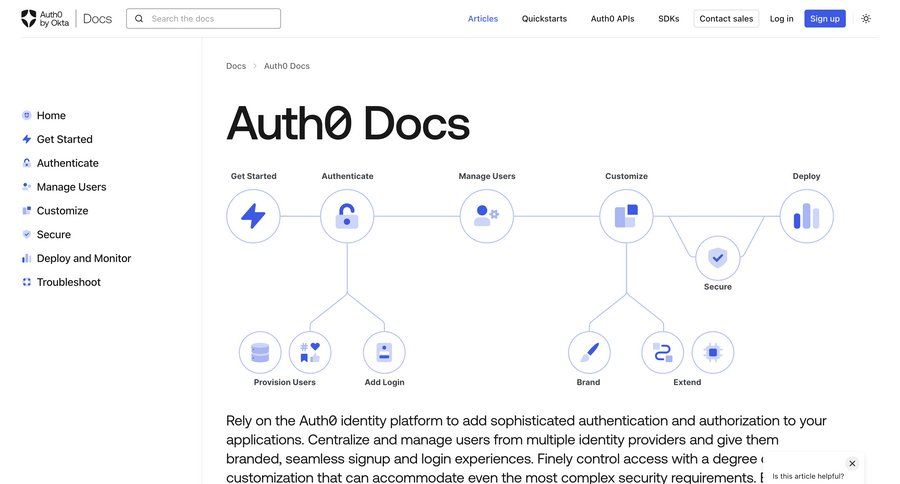The image size is (900, 484).
Task: Open the Get Started lightning bolt circle
Action: pyautogui.click(x=253, y=216)
